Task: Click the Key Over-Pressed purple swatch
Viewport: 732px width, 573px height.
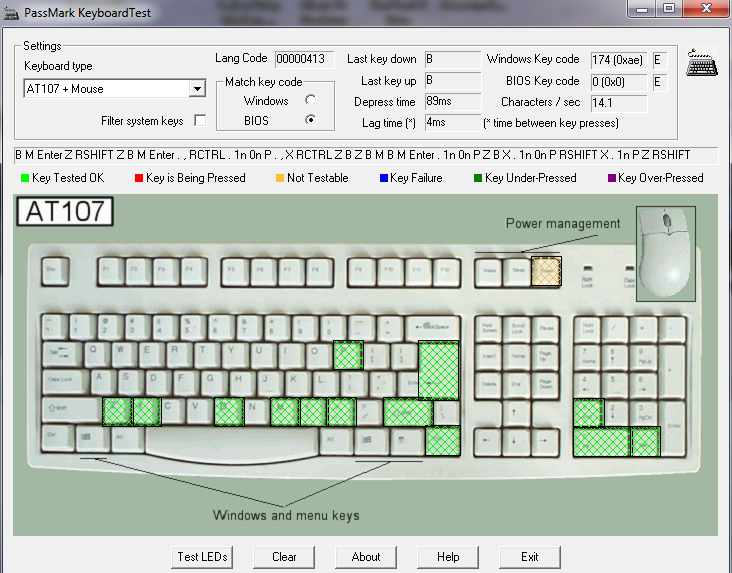Action: pyautogui.click(x=612, y=178)
